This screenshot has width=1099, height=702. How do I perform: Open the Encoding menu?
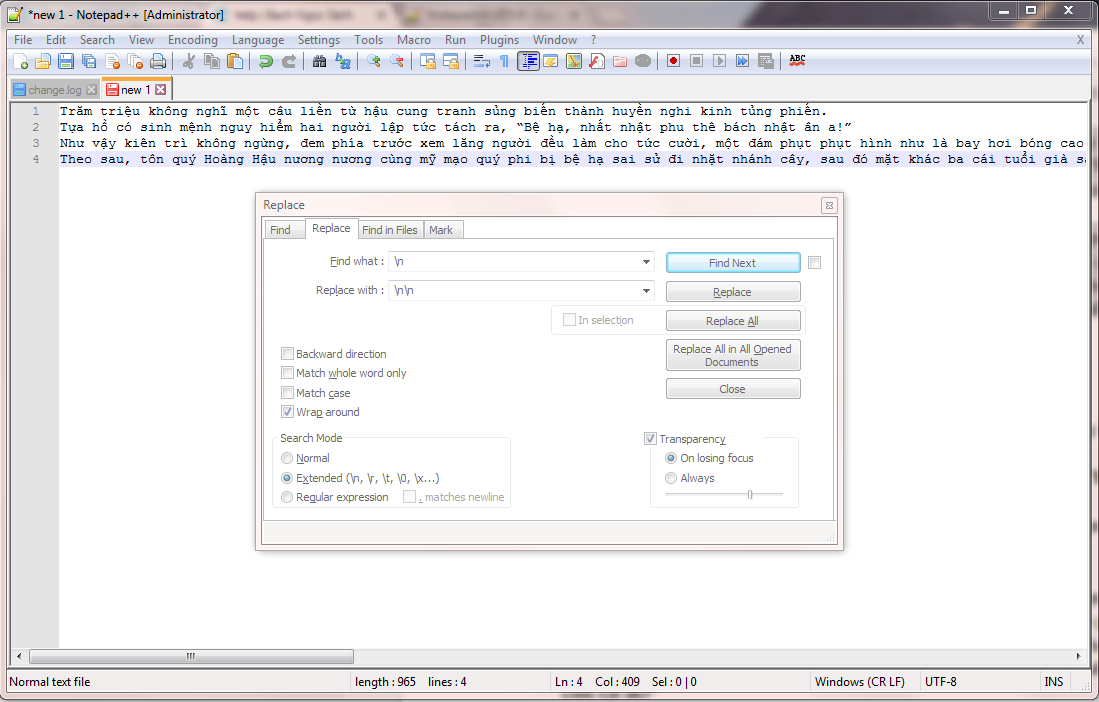(192, 40)
